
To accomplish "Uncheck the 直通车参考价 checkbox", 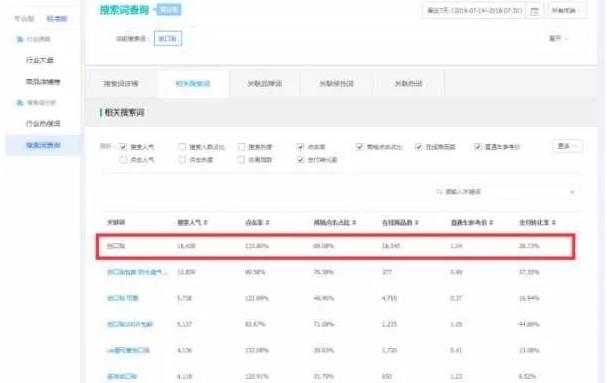I will [478, 147].
